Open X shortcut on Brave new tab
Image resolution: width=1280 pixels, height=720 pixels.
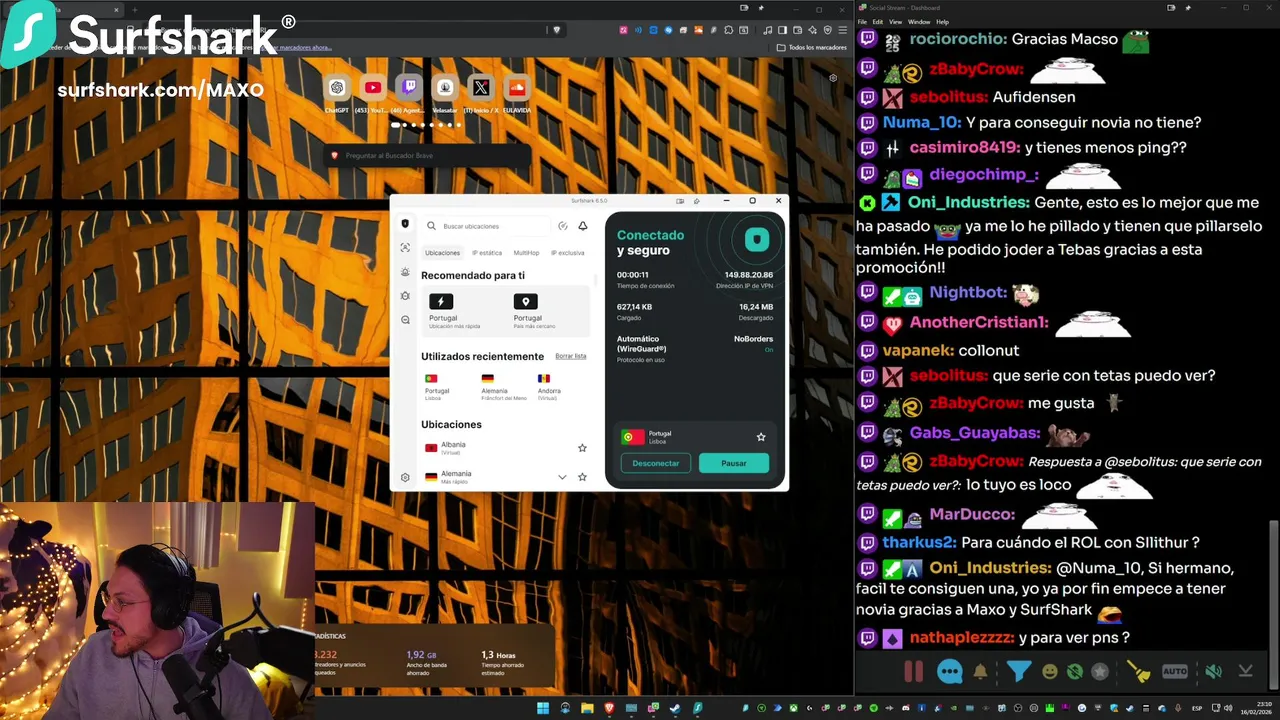(x=481, y=88)
